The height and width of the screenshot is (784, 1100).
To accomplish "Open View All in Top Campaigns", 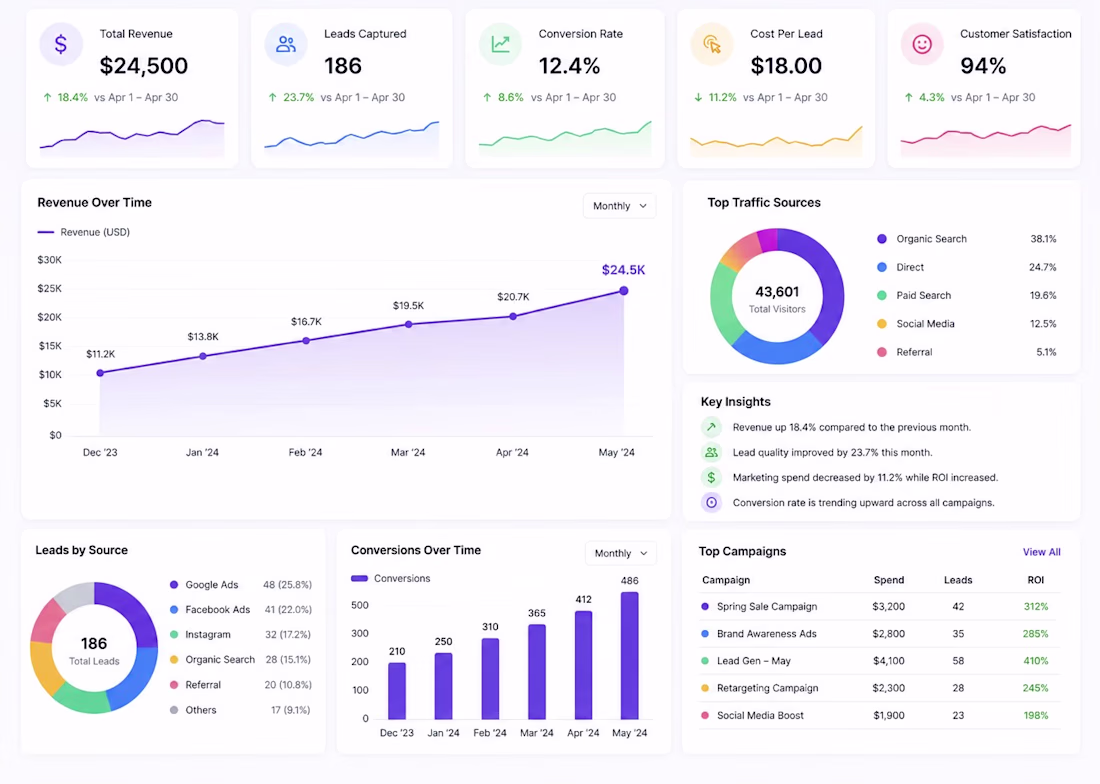I will tap(1041, 552).
